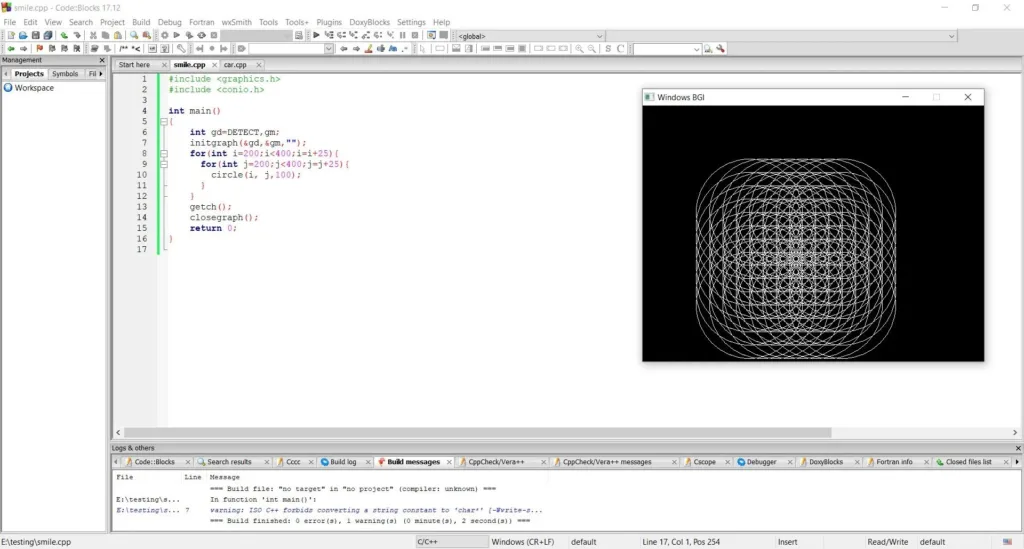This screenshot has height=549, width=1024.
Task: Click the Find magnifier icon in toolbar
Action: [x=134, y=35]
